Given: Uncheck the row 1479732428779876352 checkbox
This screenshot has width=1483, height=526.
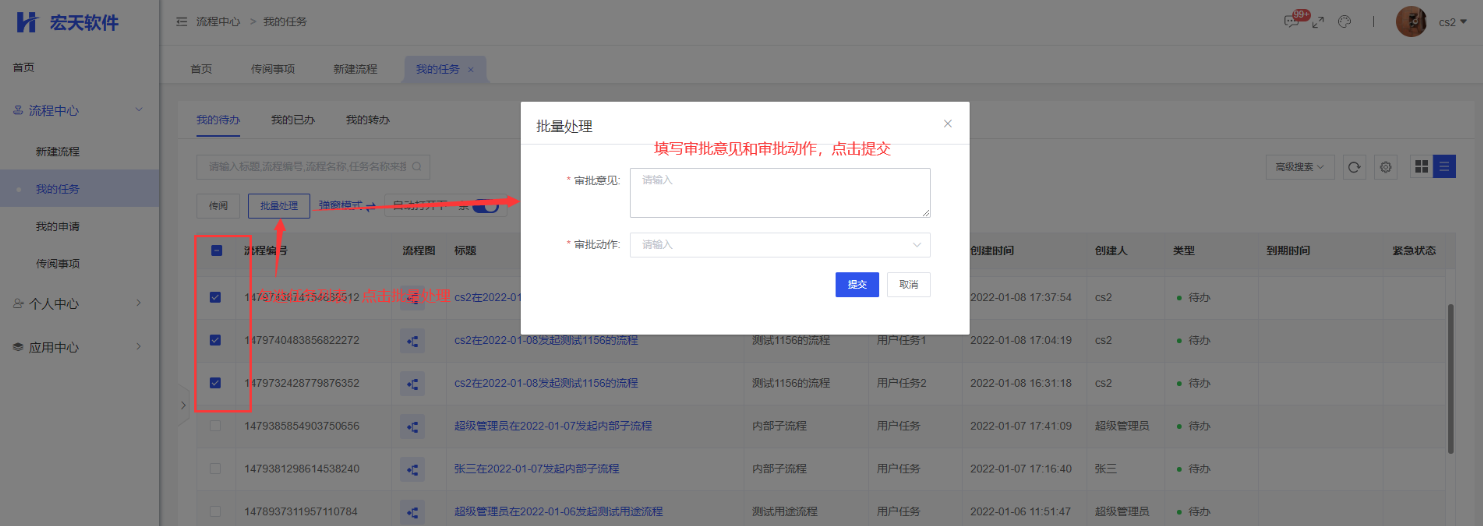Looking at the screenshot, I should point(215,383).
